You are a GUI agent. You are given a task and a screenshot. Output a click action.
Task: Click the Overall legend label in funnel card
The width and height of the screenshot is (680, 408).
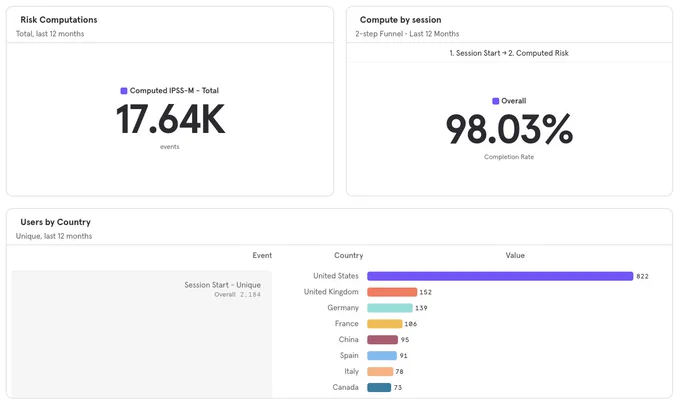pyautogui.click(x=513, y=101)
